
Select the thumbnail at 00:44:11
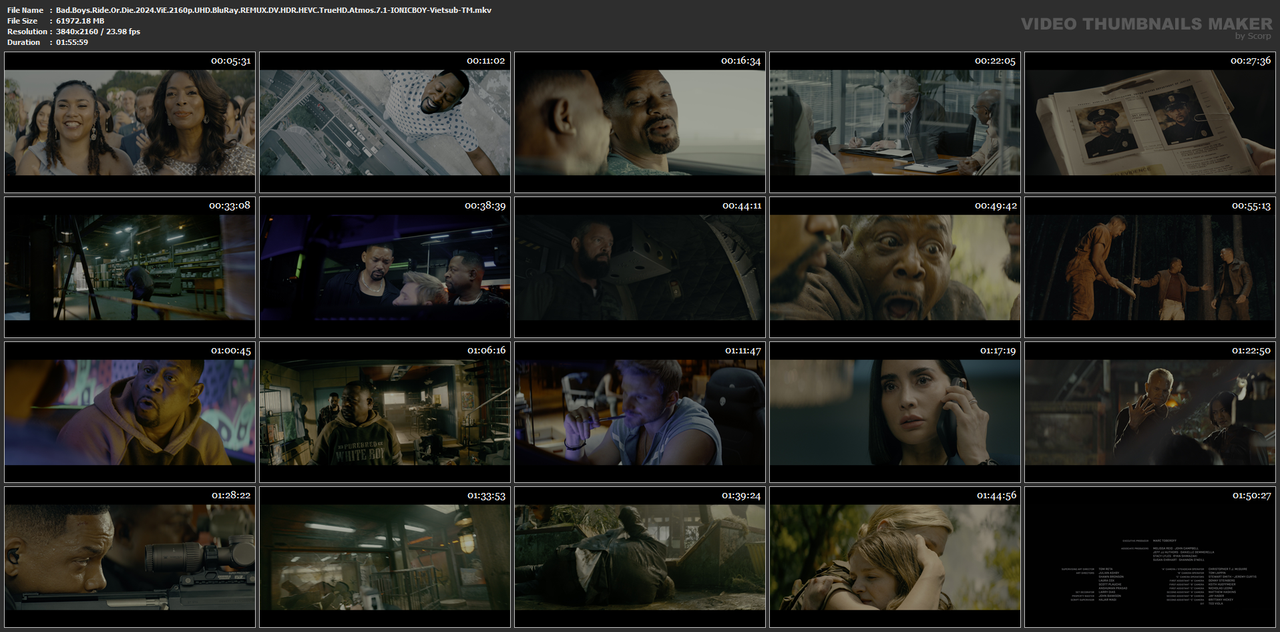(640, 267)
